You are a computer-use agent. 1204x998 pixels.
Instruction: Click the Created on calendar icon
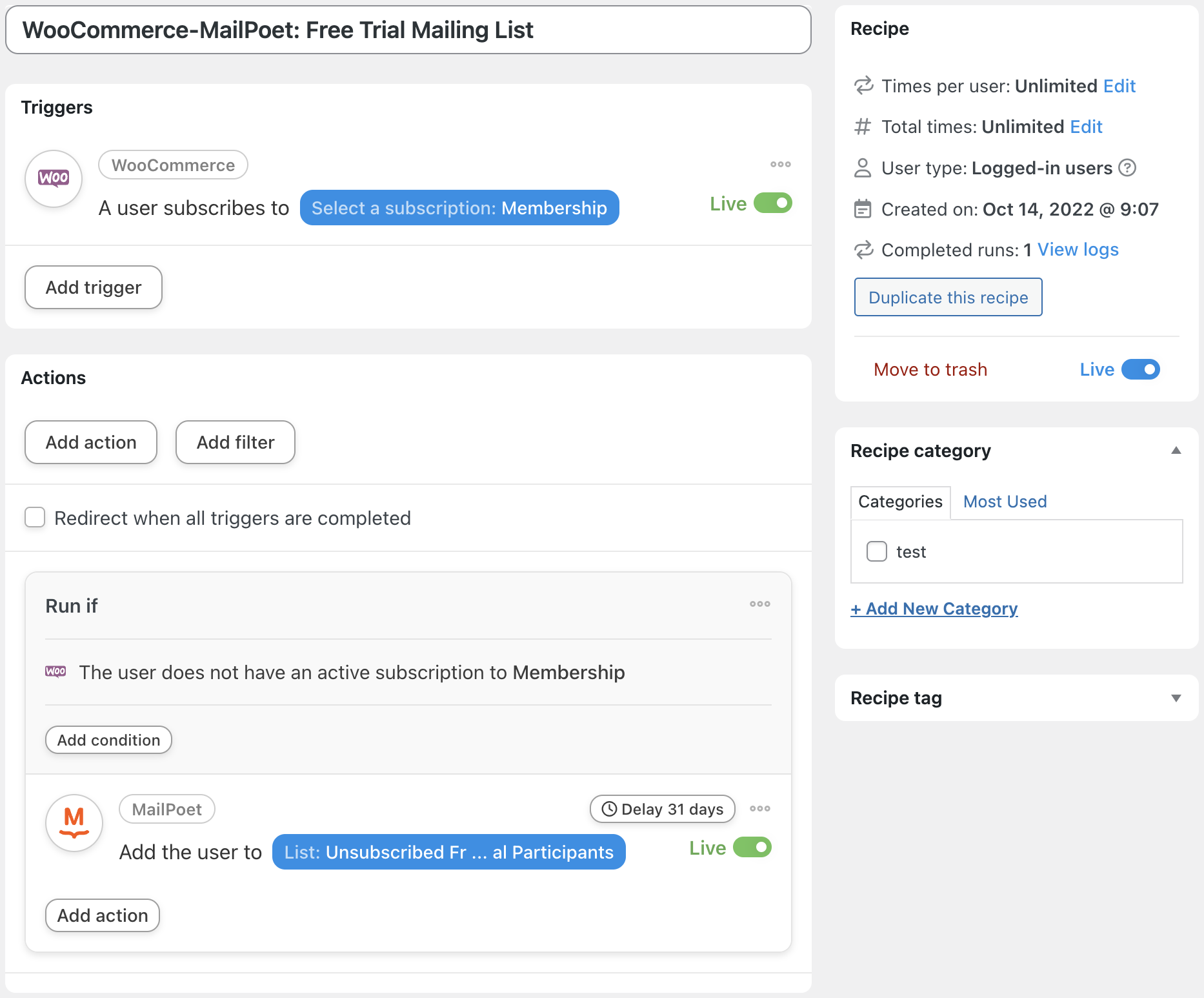pos(863,209)
